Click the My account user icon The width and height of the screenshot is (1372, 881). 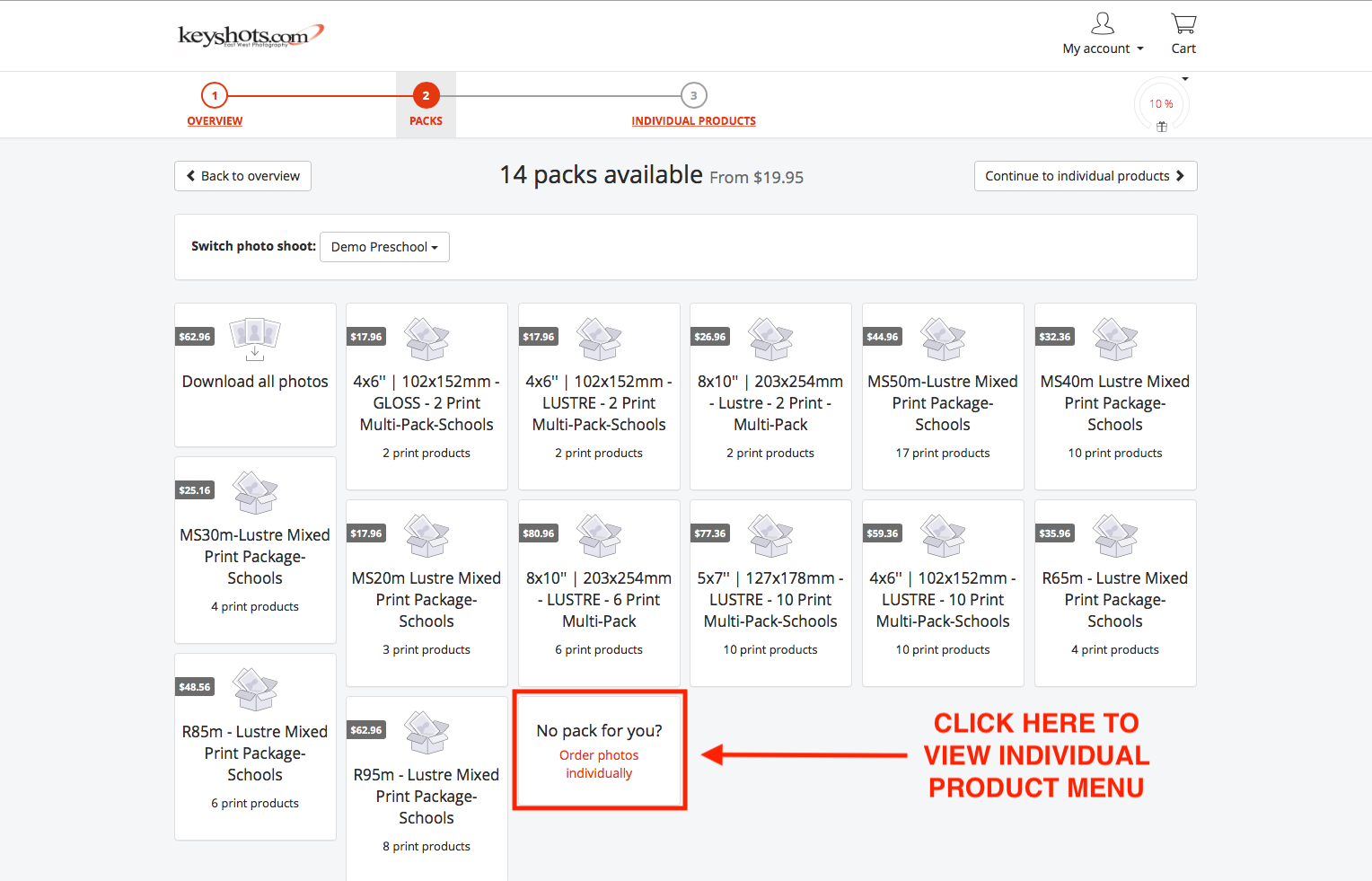click(1102, 23)
